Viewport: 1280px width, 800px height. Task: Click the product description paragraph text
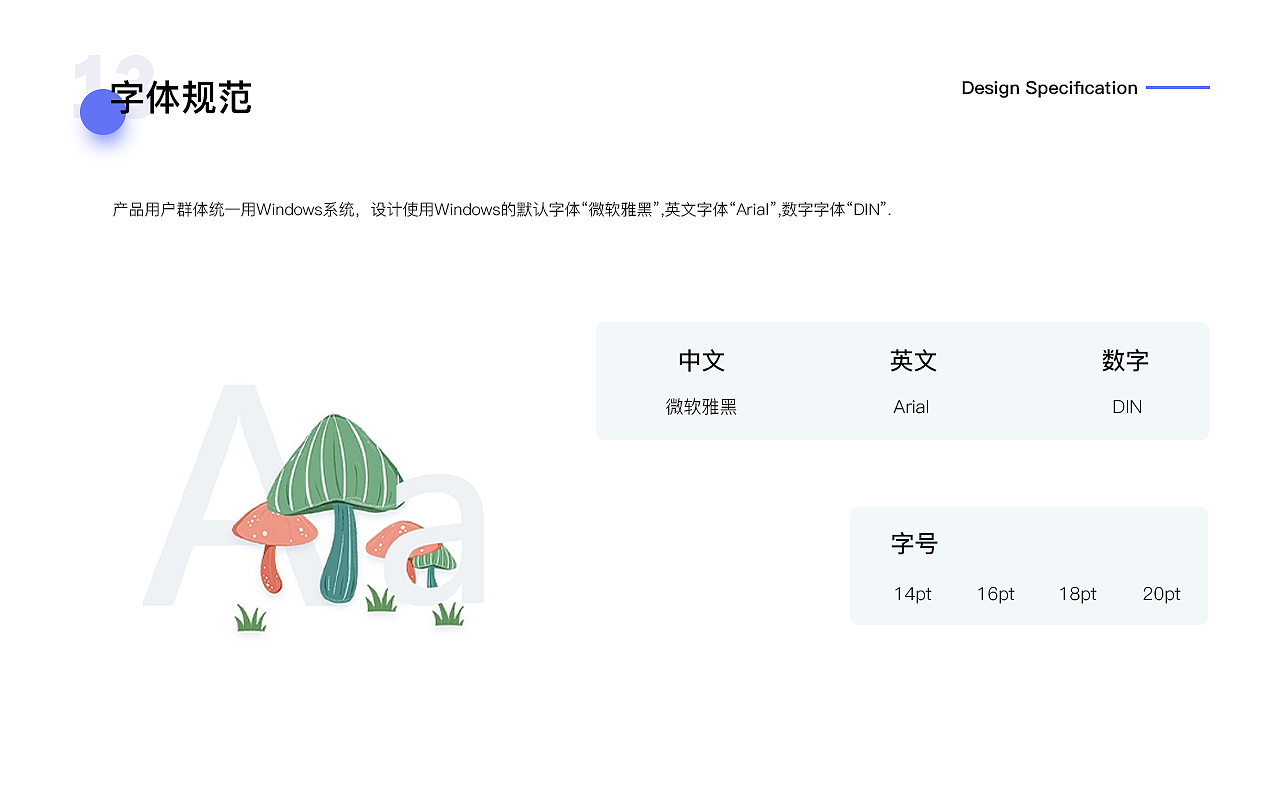coord(500,210)
